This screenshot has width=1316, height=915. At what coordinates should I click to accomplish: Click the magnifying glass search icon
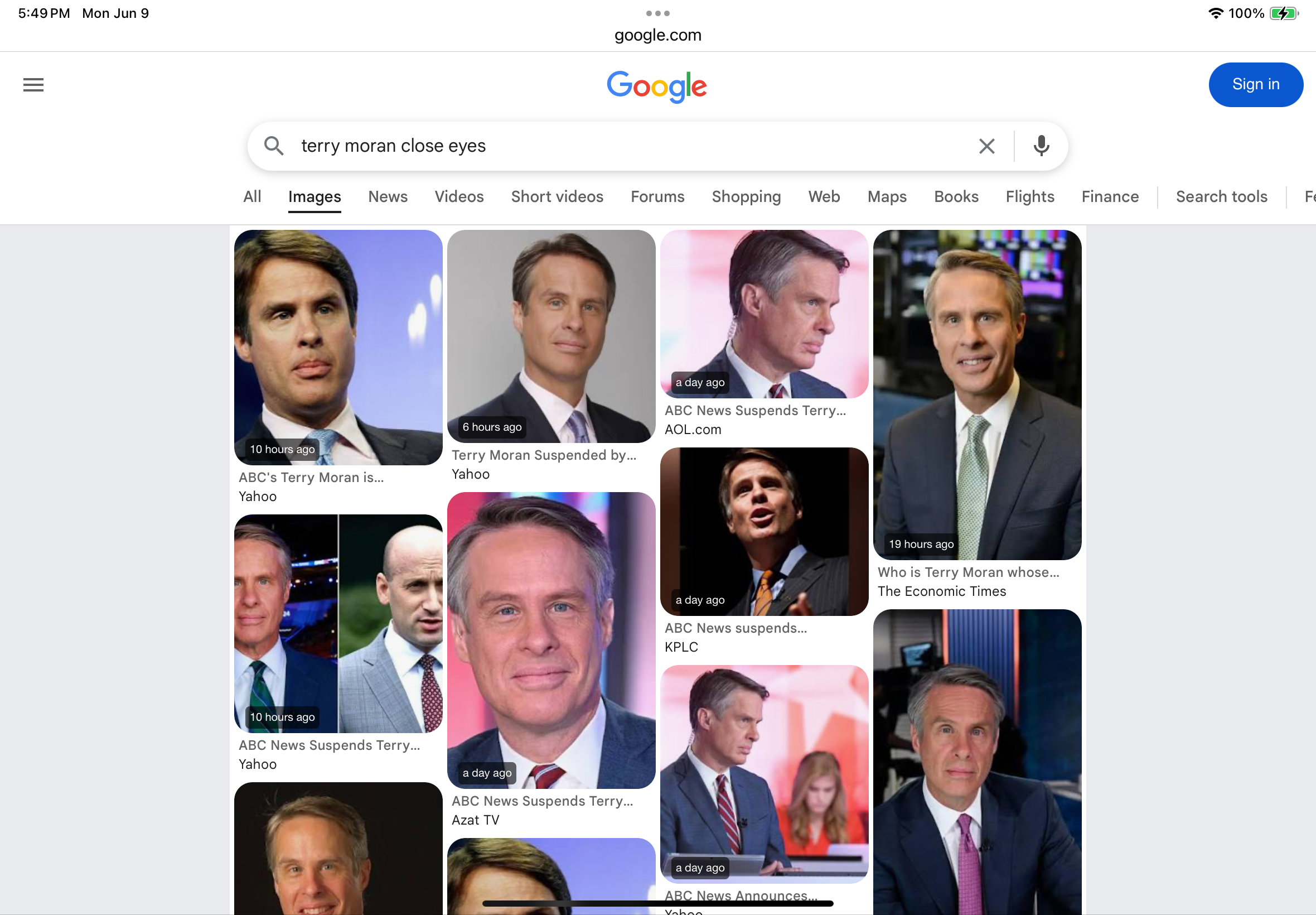(x=274, y=146)
